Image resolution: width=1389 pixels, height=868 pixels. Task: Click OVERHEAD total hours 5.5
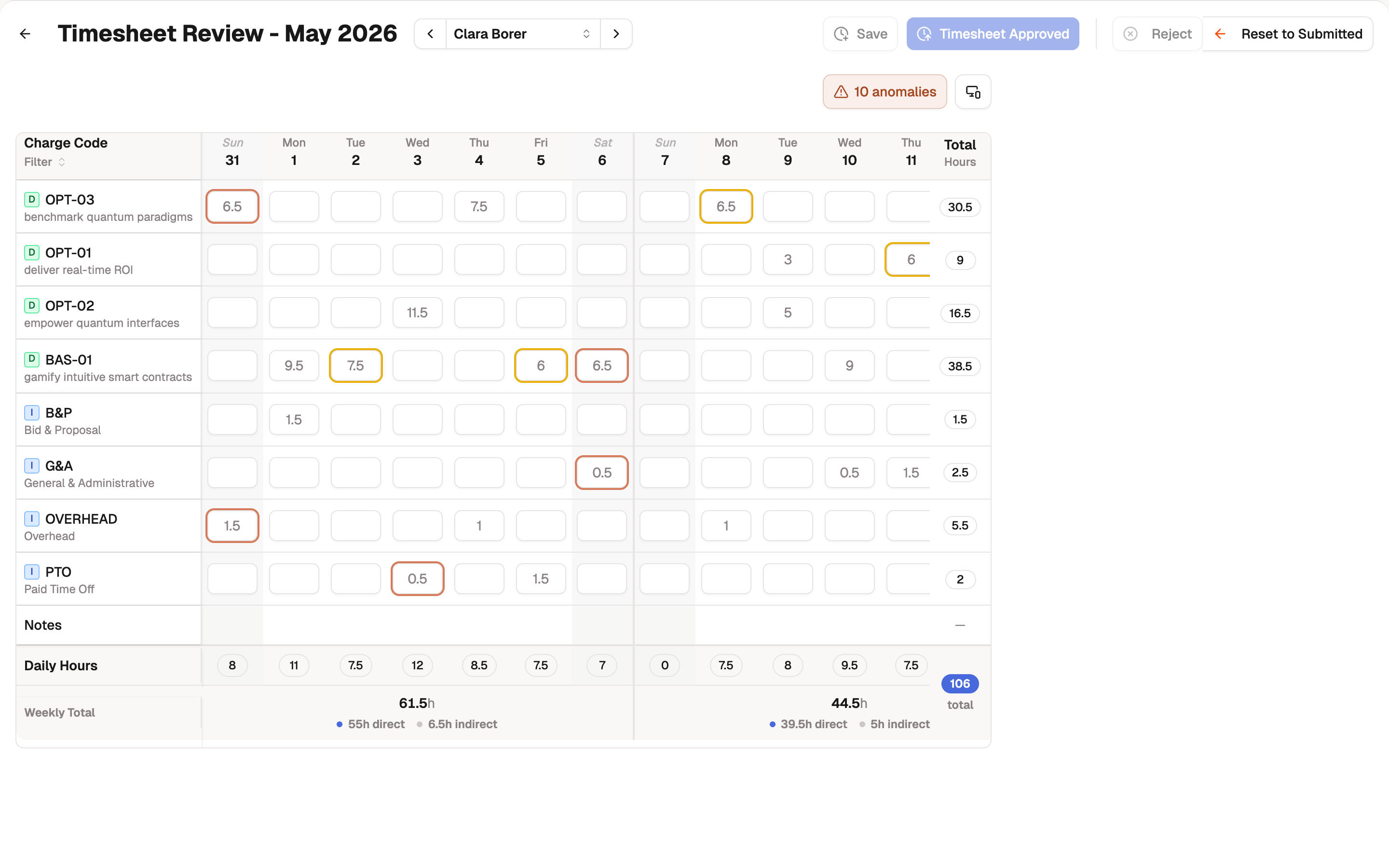pos(960,525)
